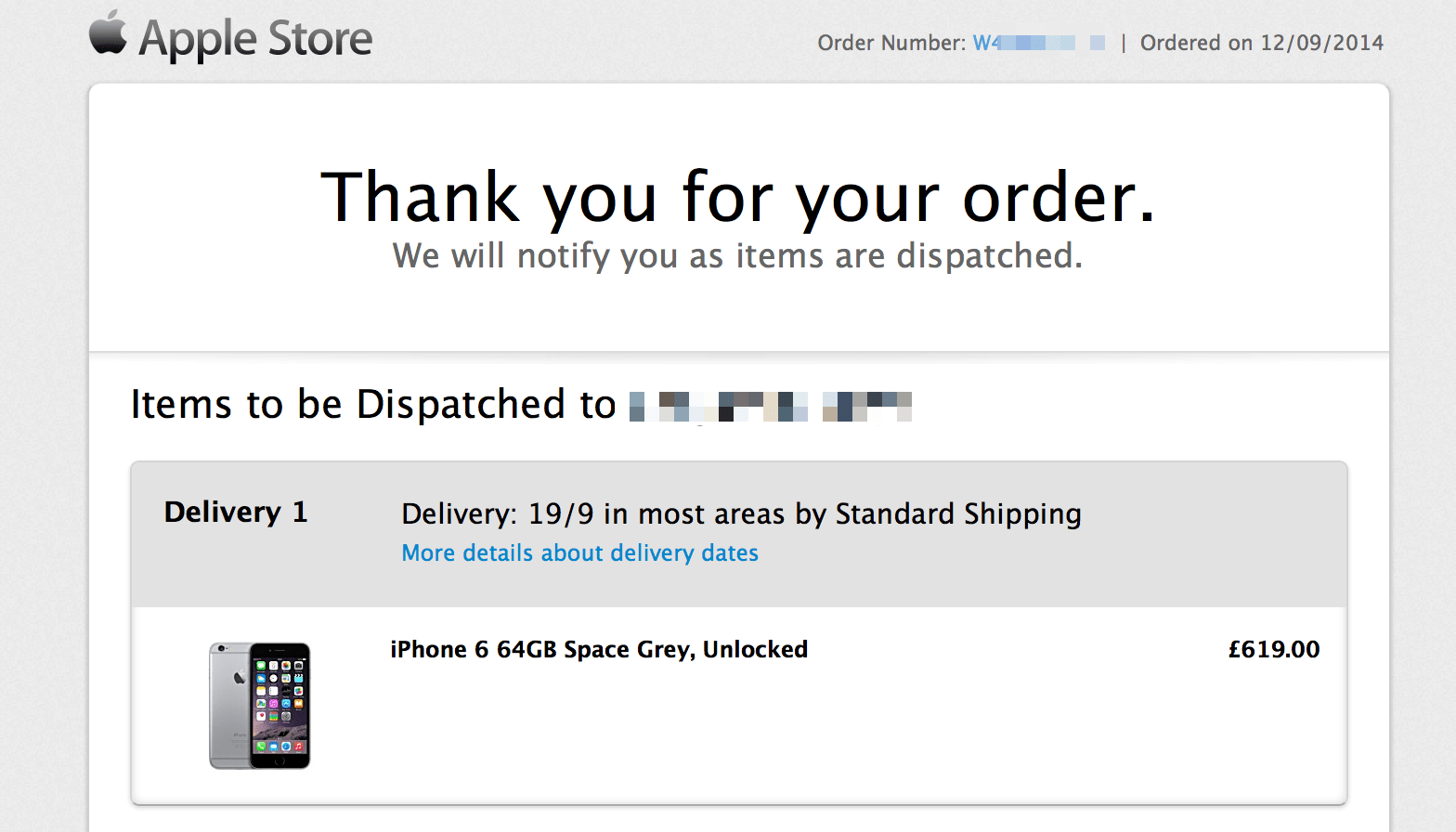1456x832 pixels.
Task: Click the £619.00 price
Action: click(1273, 649)
